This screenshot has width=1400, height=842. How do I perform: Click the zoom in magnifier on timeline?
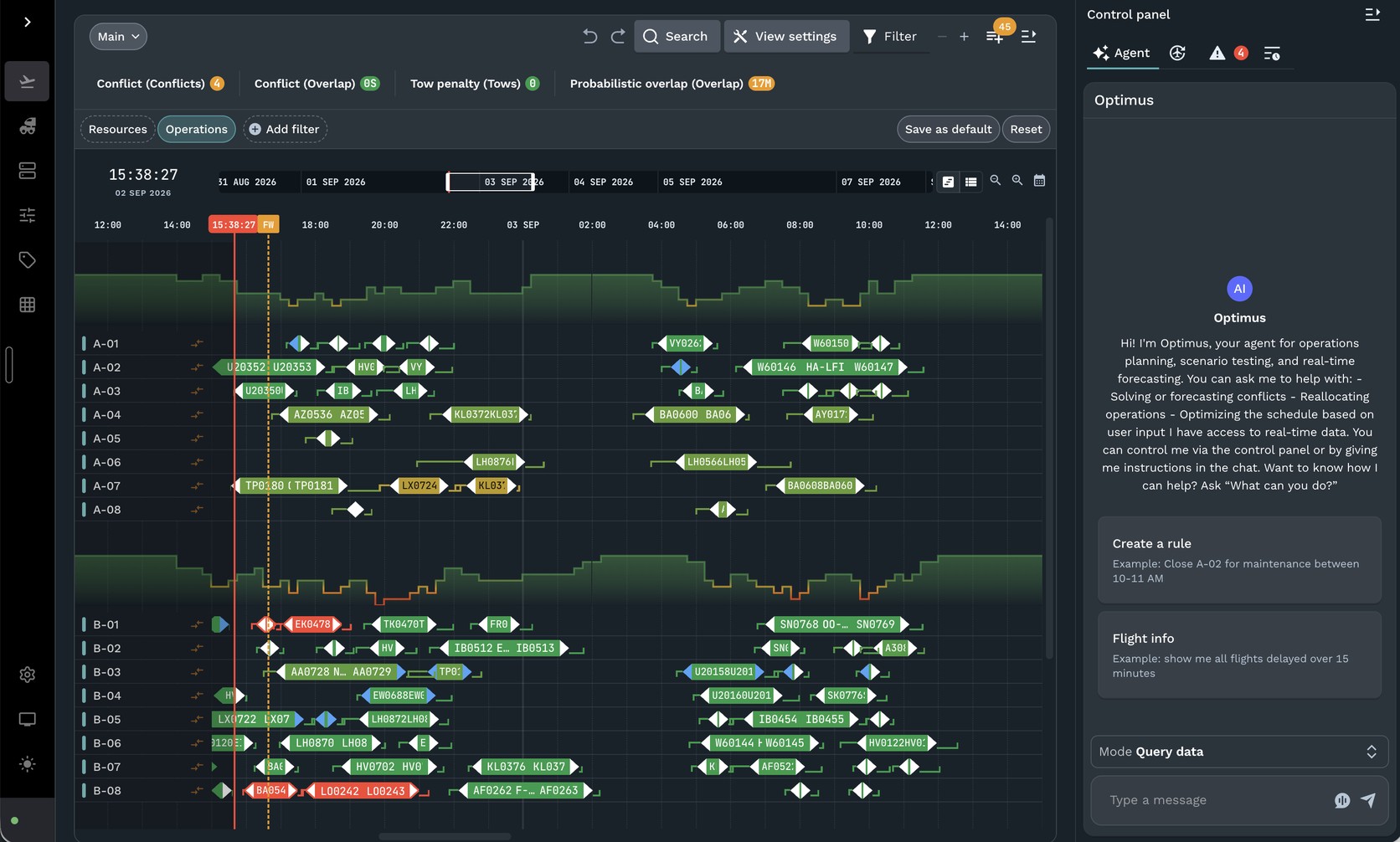tap(1017, 181)
